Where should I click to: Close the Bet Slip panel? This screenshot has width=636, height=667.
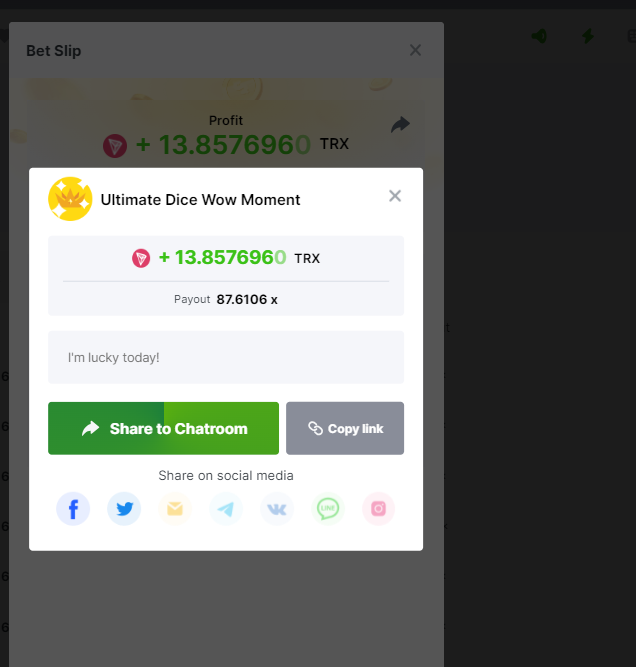pyautogui.click(x=415, y=50)
